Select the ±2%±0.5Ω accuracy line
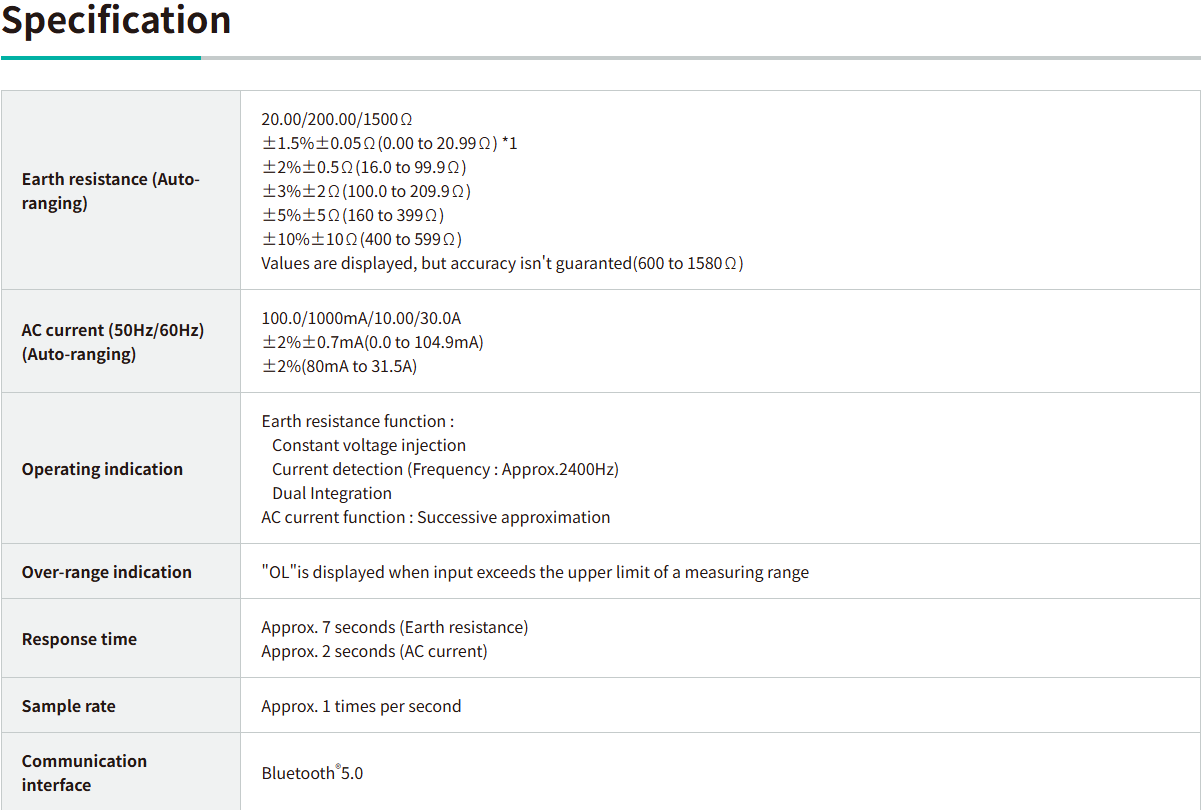1203x810 pixels. (364, 167)
